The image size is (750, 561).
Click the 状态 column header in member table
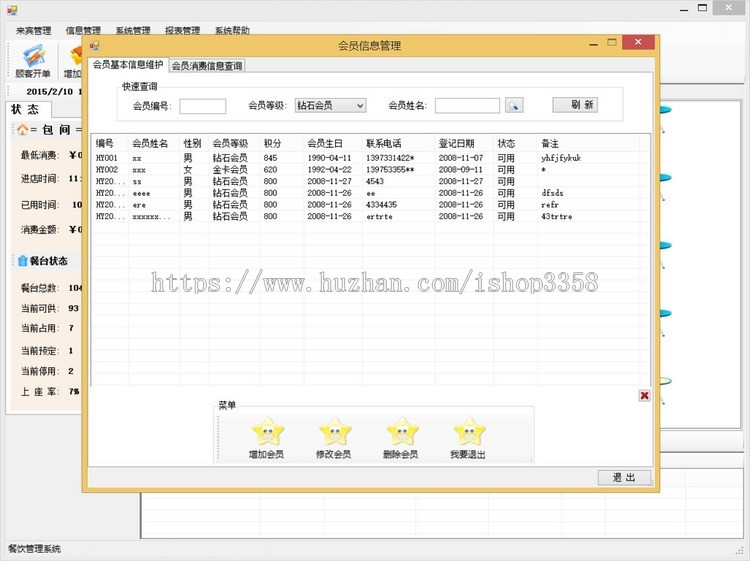(x=515, y=143)
